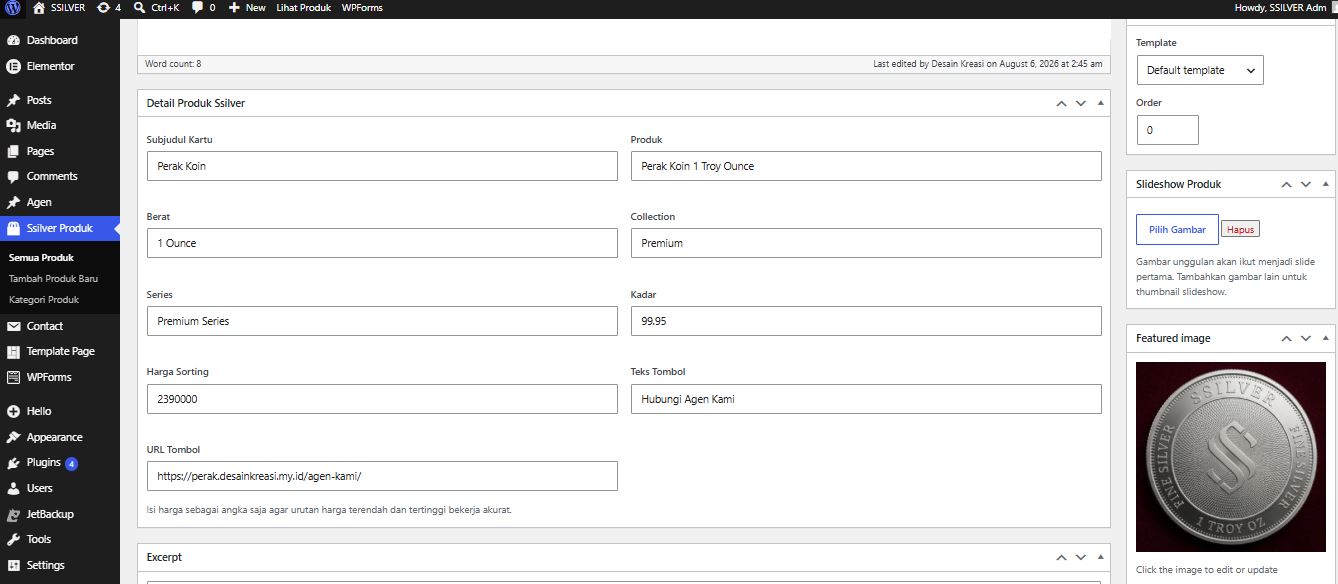
Task: Move the Excerpt panel down
Action: click(x=1081, y=557)
